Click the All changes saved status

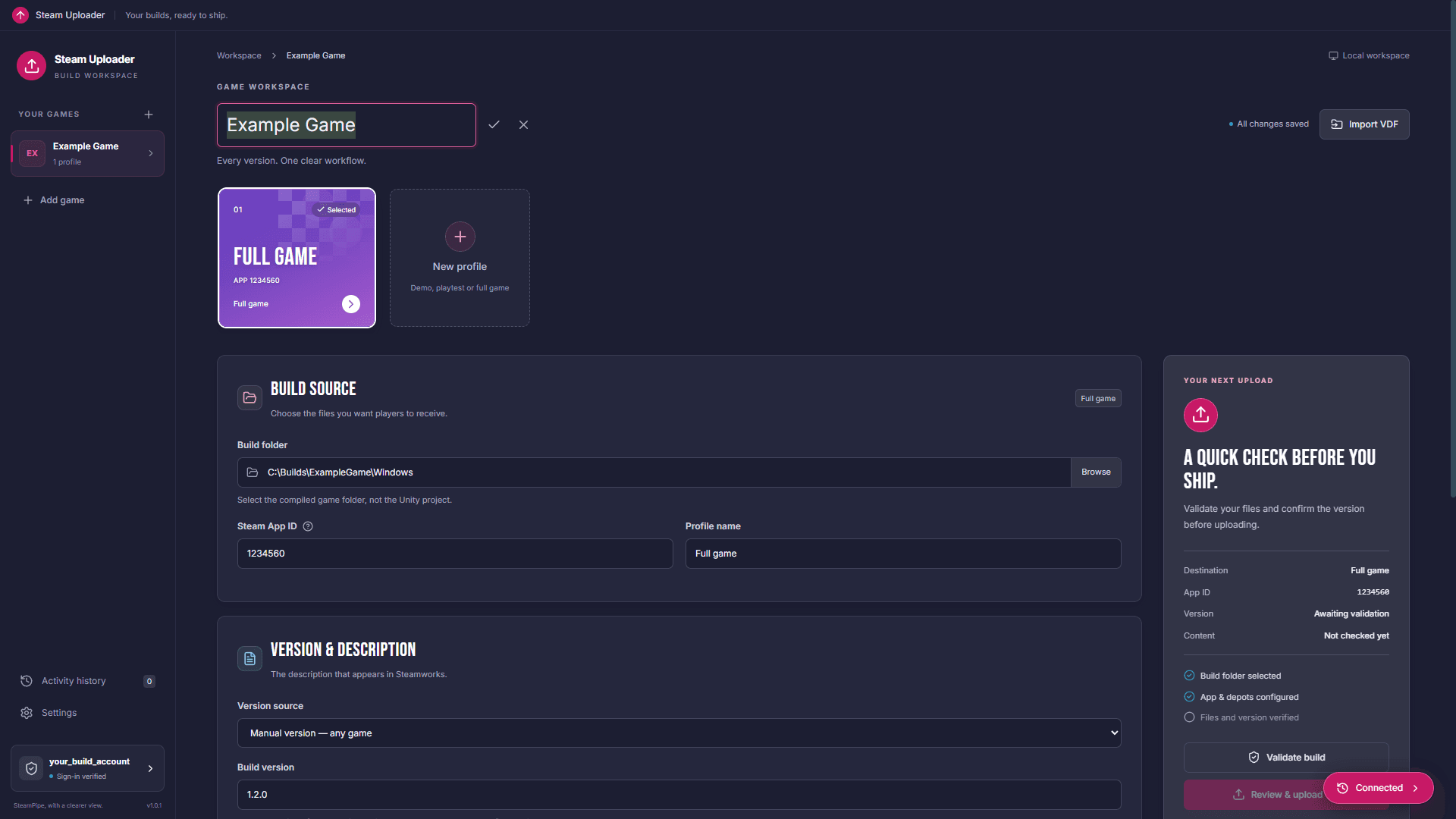[x=1269, y=124]
